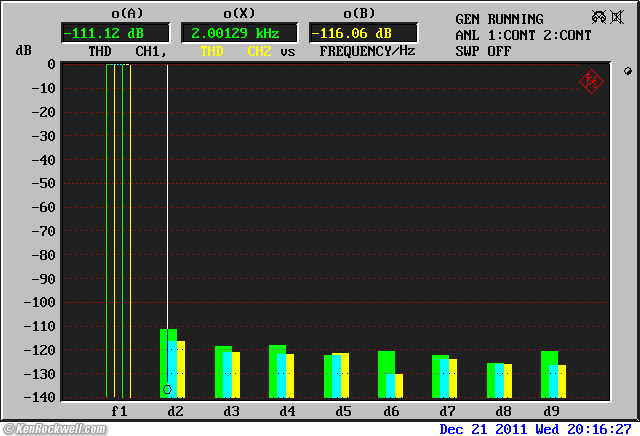Viewport: 640px width, 436px height.
Task: Click the green d9 harmonic bar
Action: click(x=548, y=373)
